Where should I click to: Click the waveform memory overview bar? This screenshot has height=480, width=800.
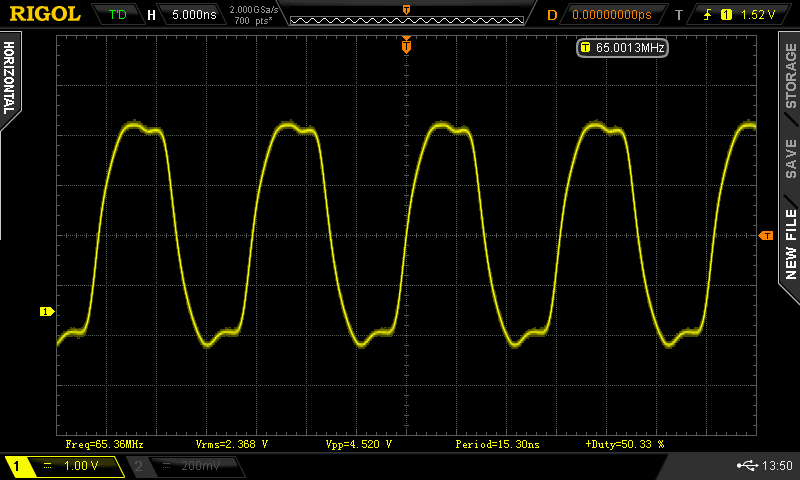pyautogui.click(x=406, y=15)
